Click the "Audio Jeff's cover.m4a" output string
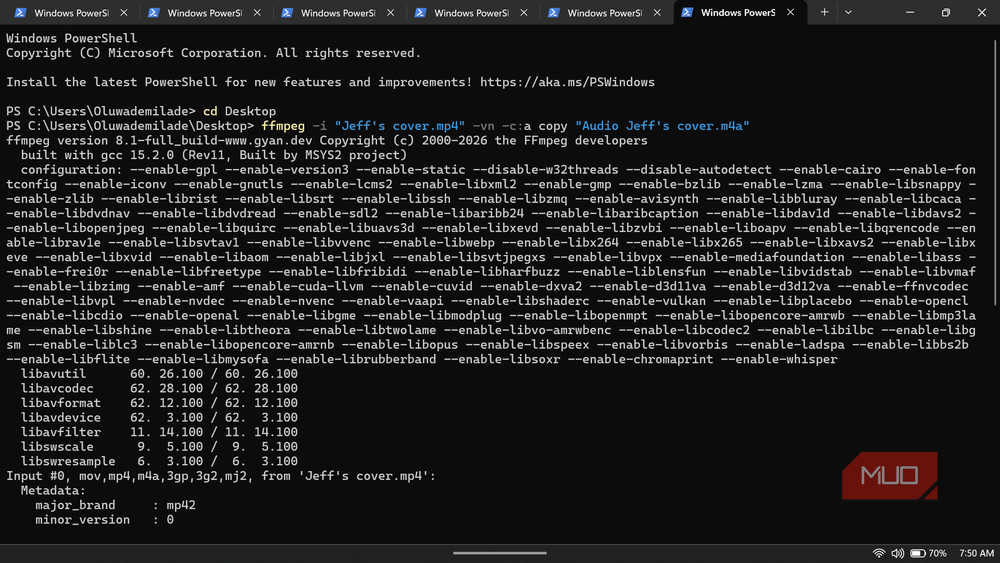The height and width of the screenshot is (563, 1000). (662, 126)
